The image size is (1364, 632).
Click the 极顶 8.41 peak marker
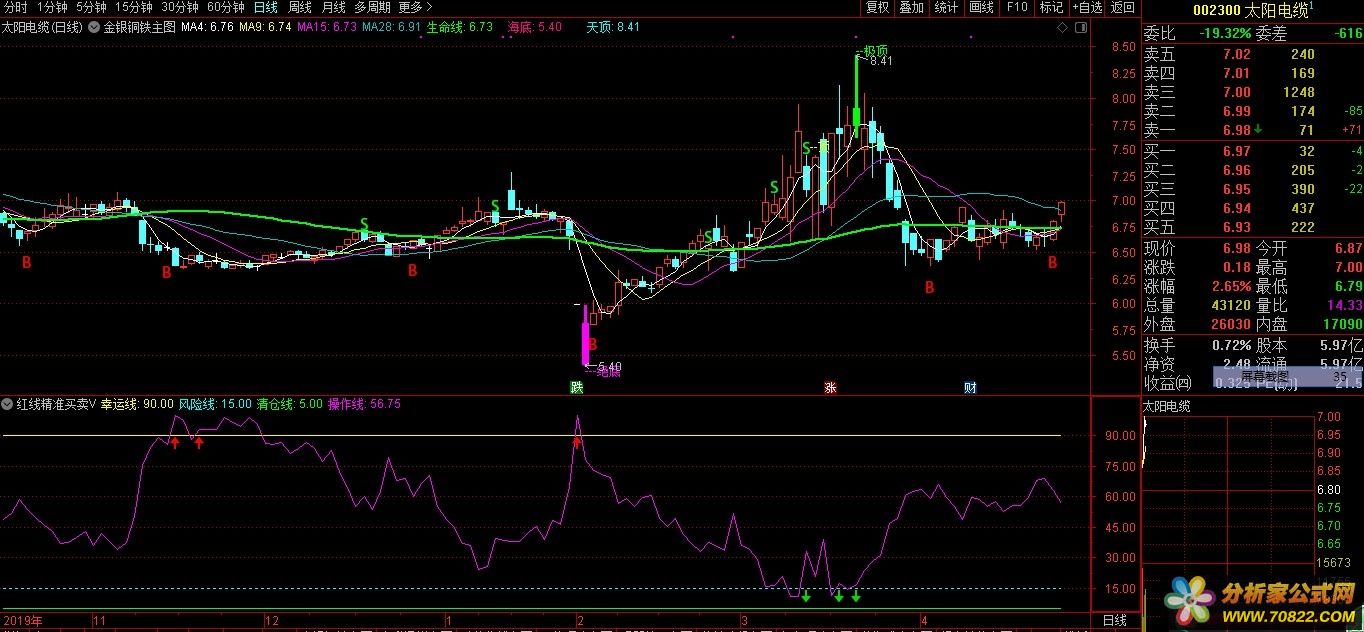click(874, 56)
